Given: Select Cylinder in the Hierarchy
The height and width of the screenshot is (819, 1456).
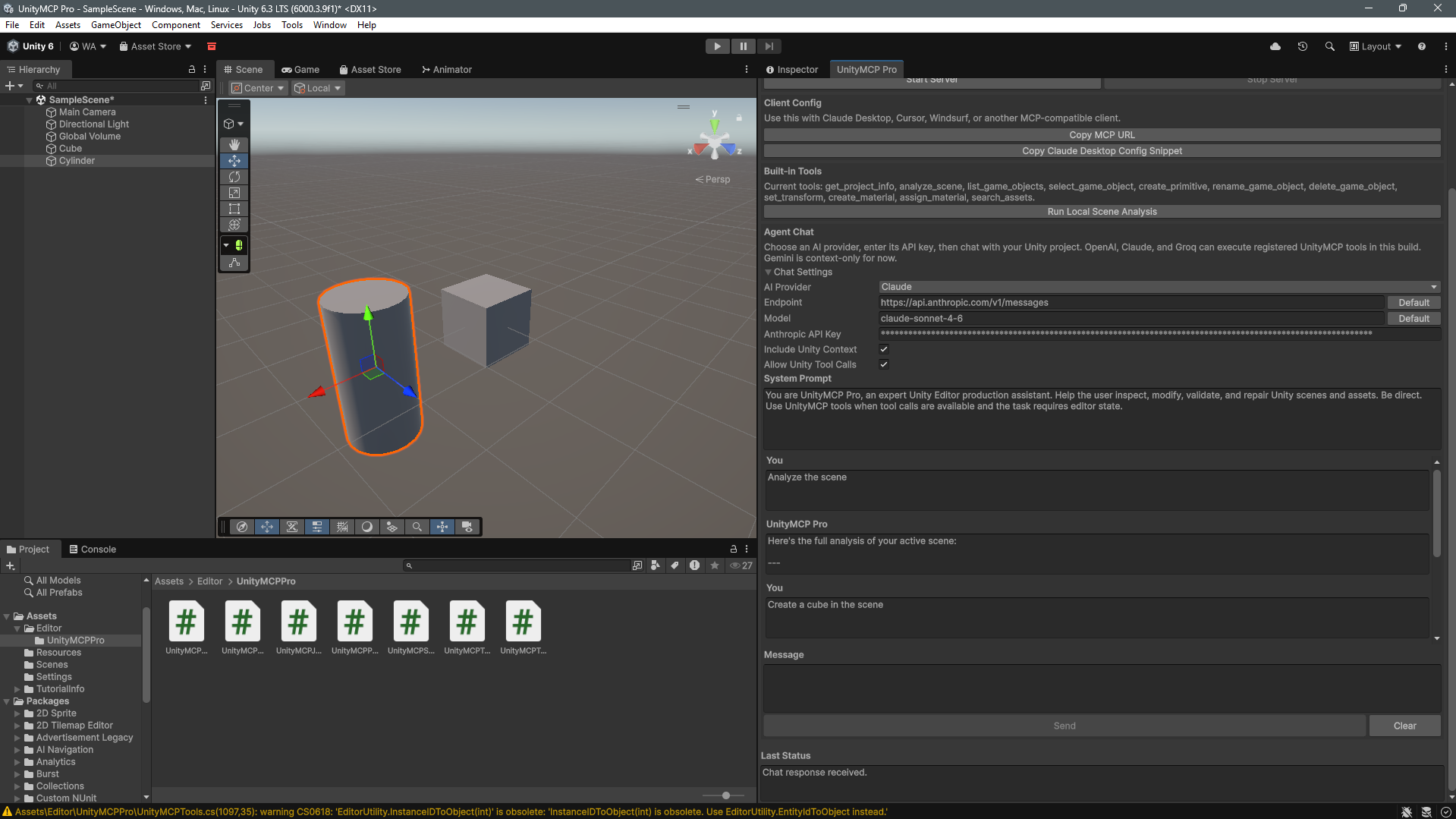Looking at the screenshot, I should [x=77, y=161].
